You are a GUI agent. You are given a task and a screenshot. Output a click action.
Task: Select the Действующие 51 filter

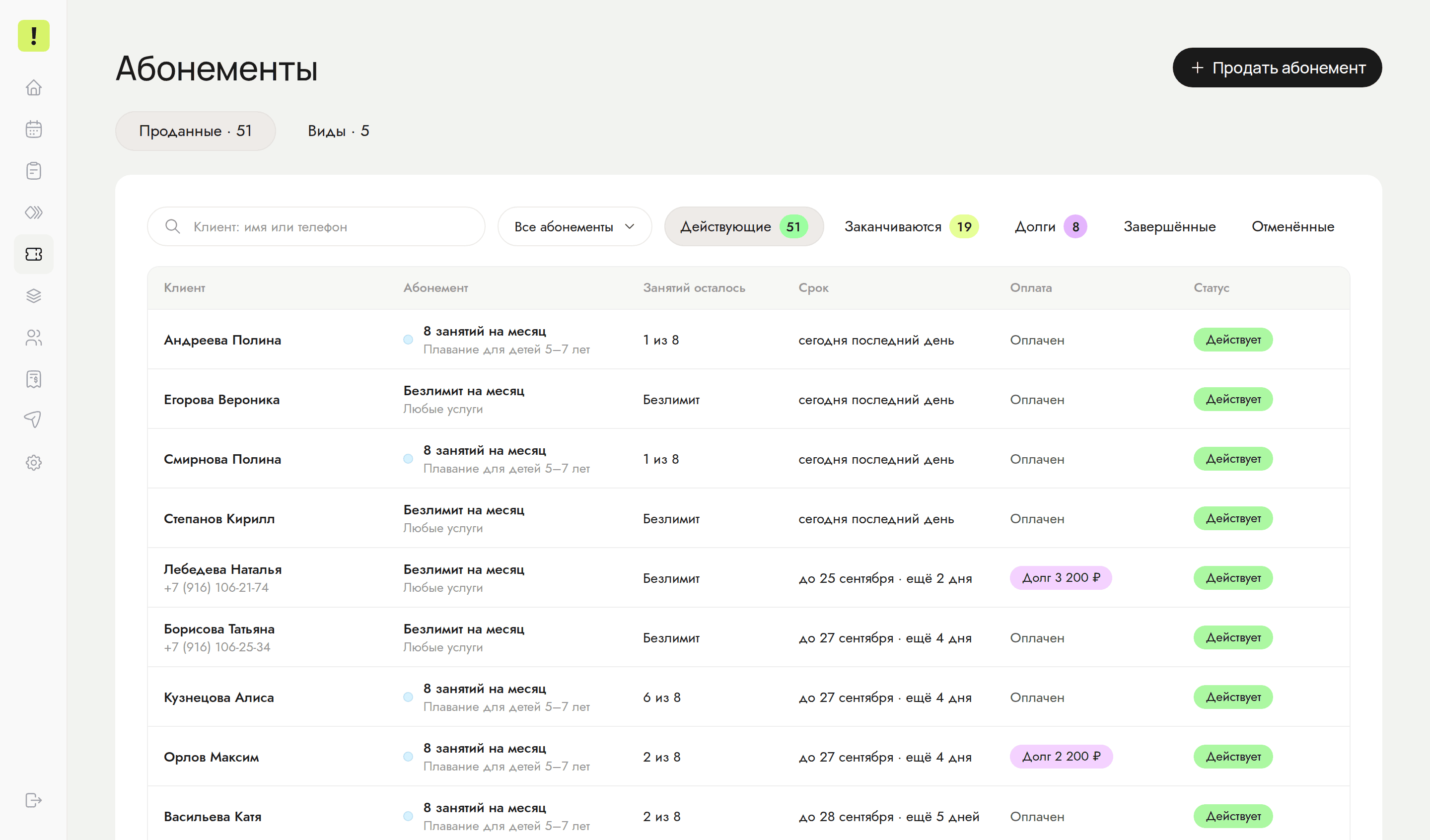[744, 226]
